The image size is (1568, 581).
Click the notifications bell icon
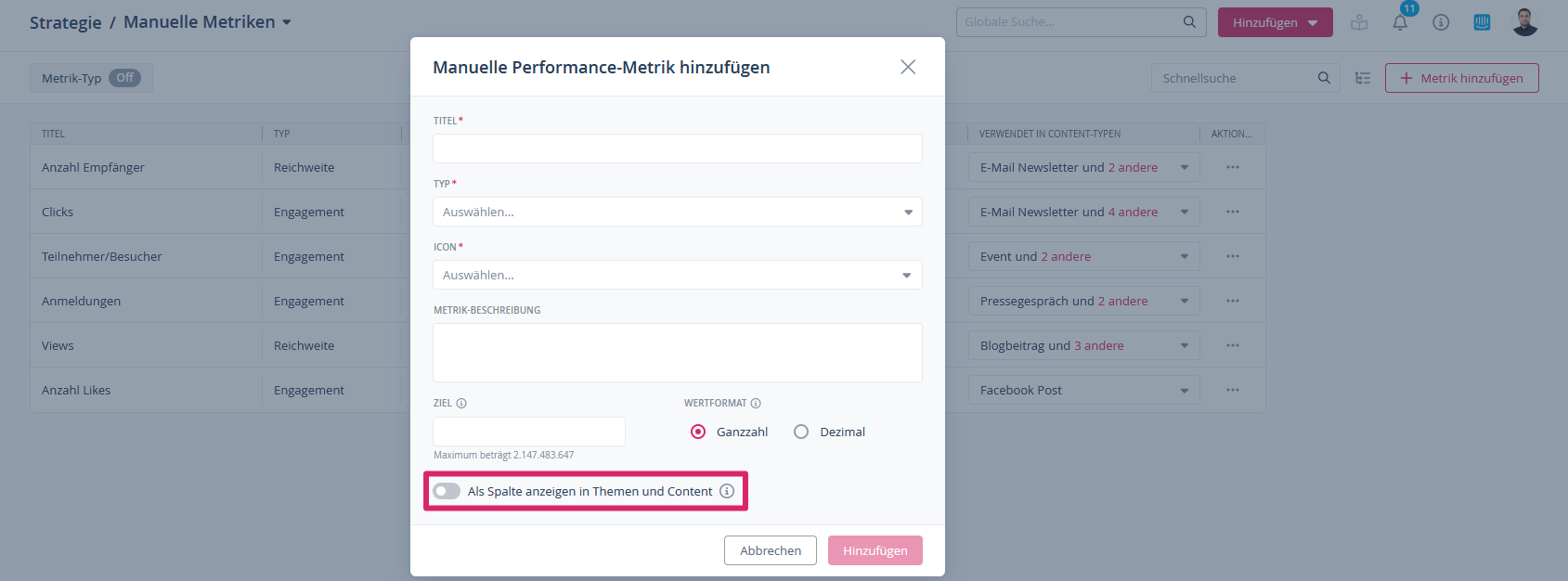click(x=1400, y=23)
